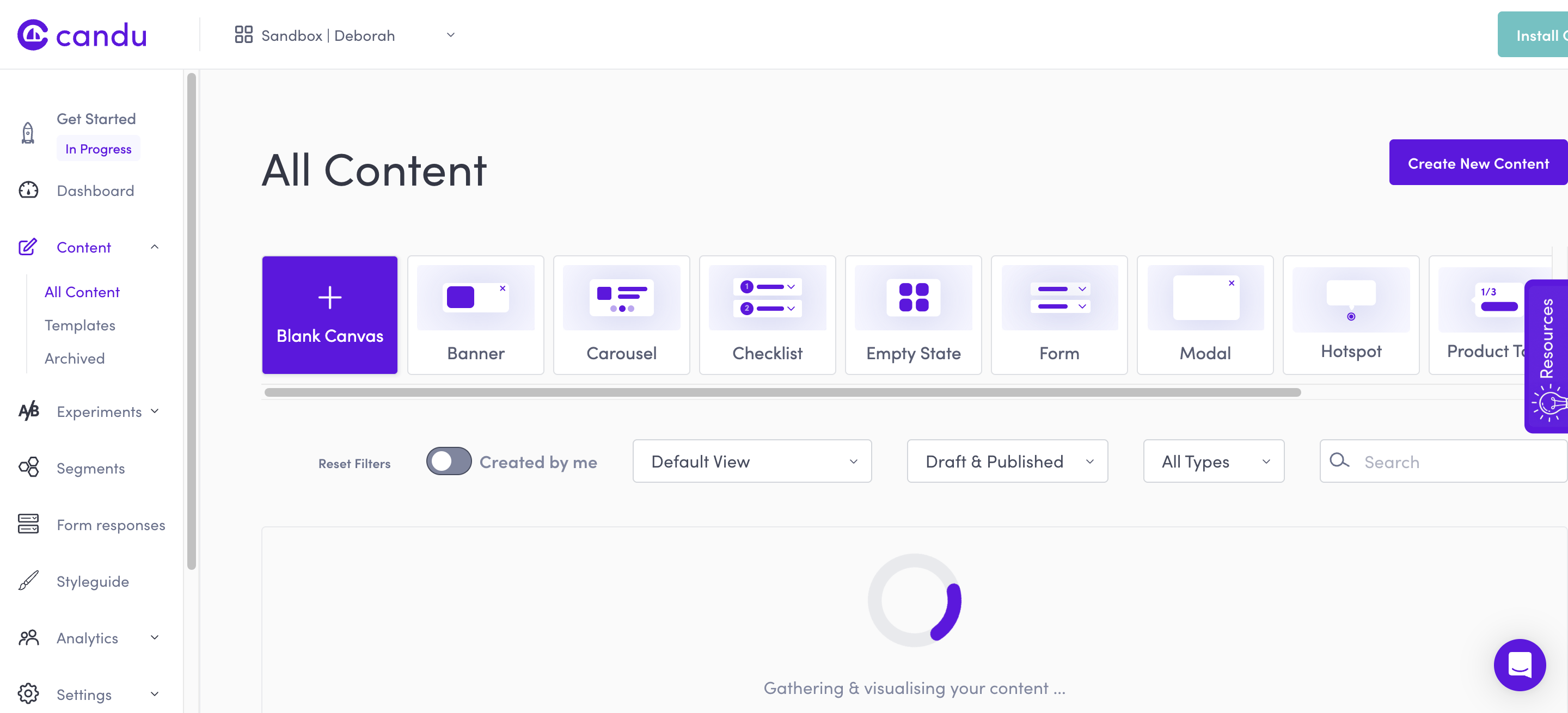Click the Segments icon in sidebar

tap(28, 467)
